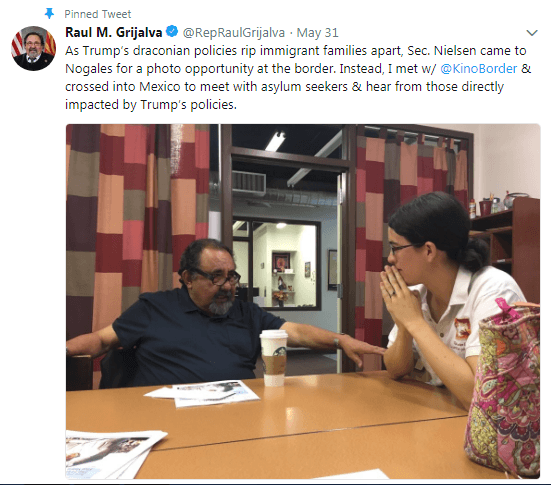Click the last line 'impacted by Trump's policies'
The width and height of the screenshot is (551, 485).
[x=151, y=105]
